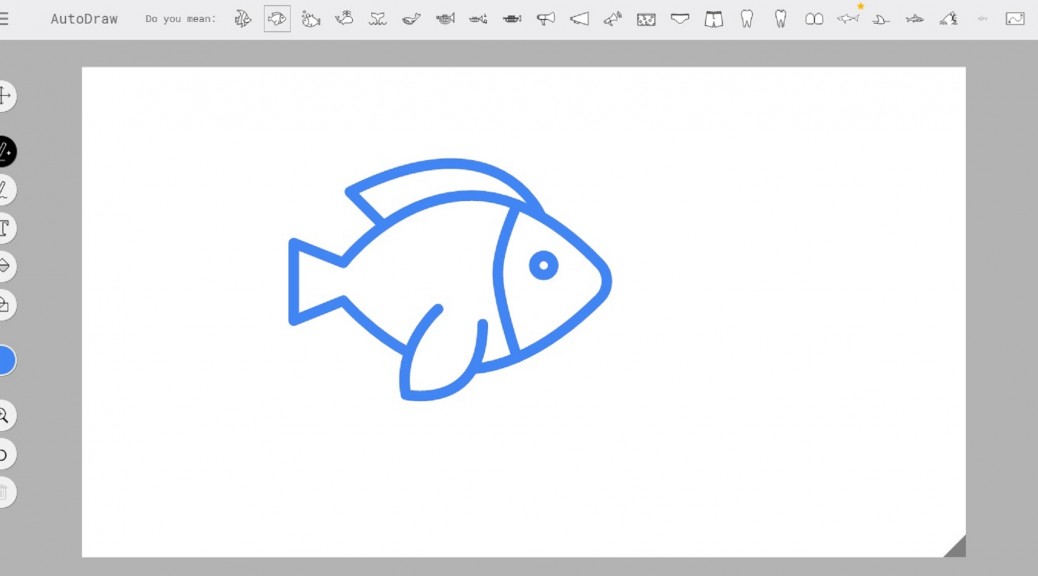Select the Type tool
Screen dimensions: 1038x576
point(9,228)
